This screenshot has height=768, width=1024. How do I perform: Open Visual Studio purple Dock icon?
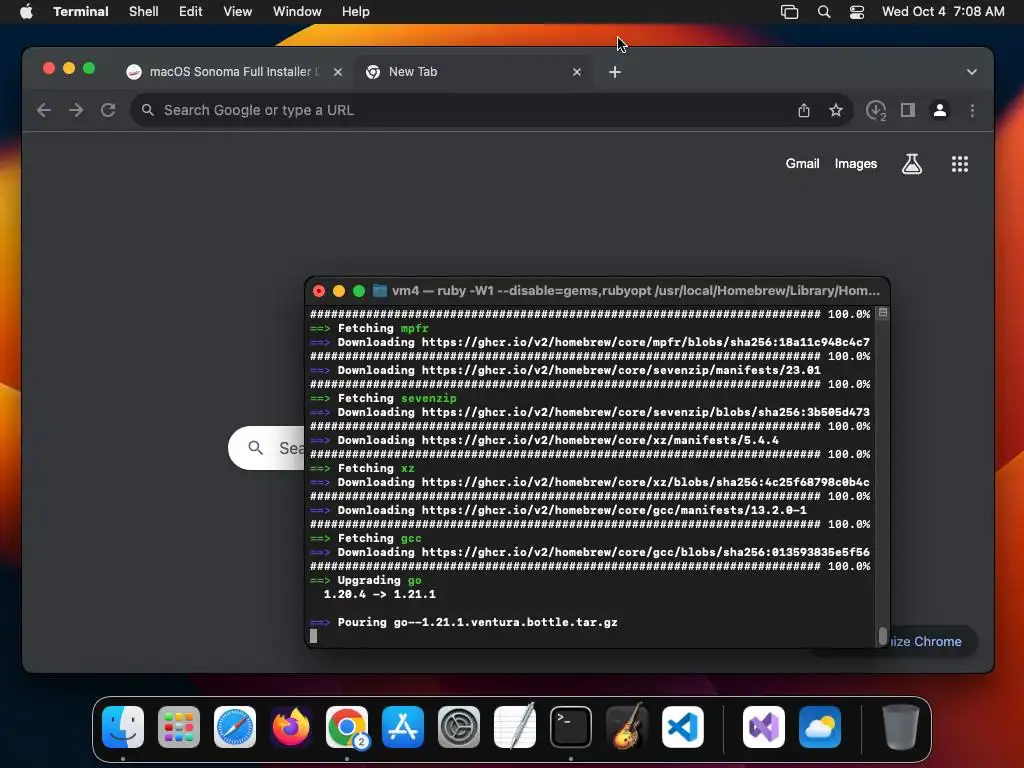[764, 727]
